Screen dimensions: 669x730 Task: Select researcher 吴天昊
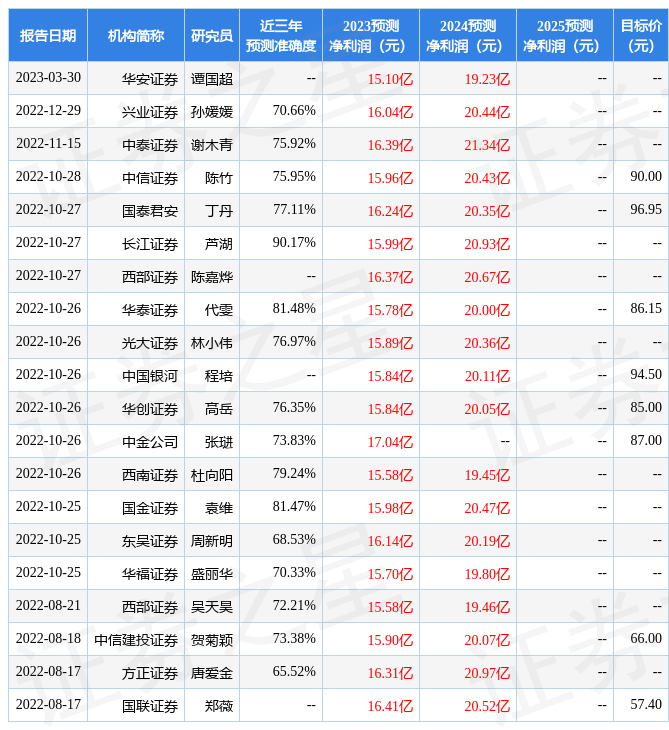(x=212, y=608)
